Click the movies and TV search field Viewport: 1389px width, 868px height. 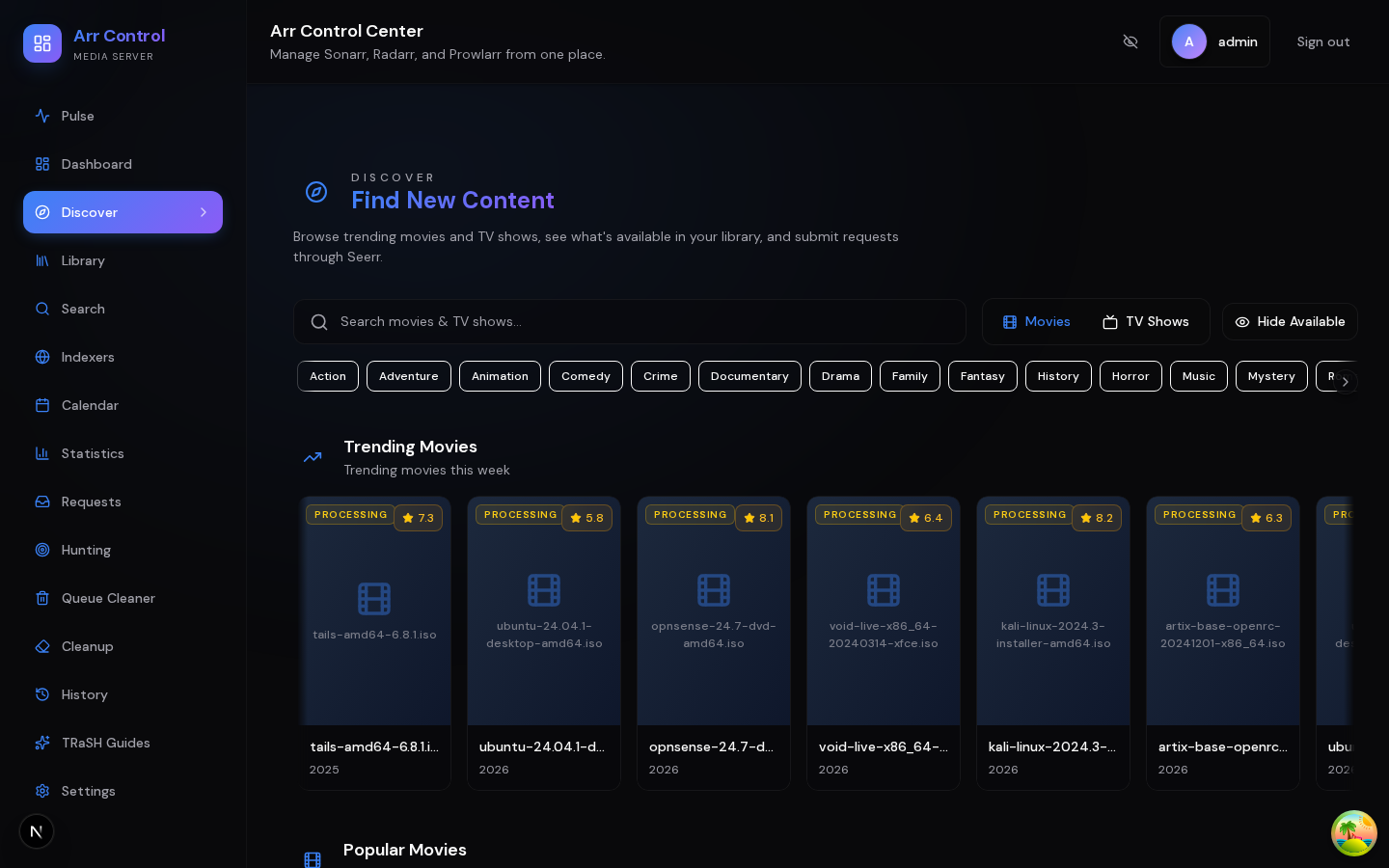[x=630, y=322]
